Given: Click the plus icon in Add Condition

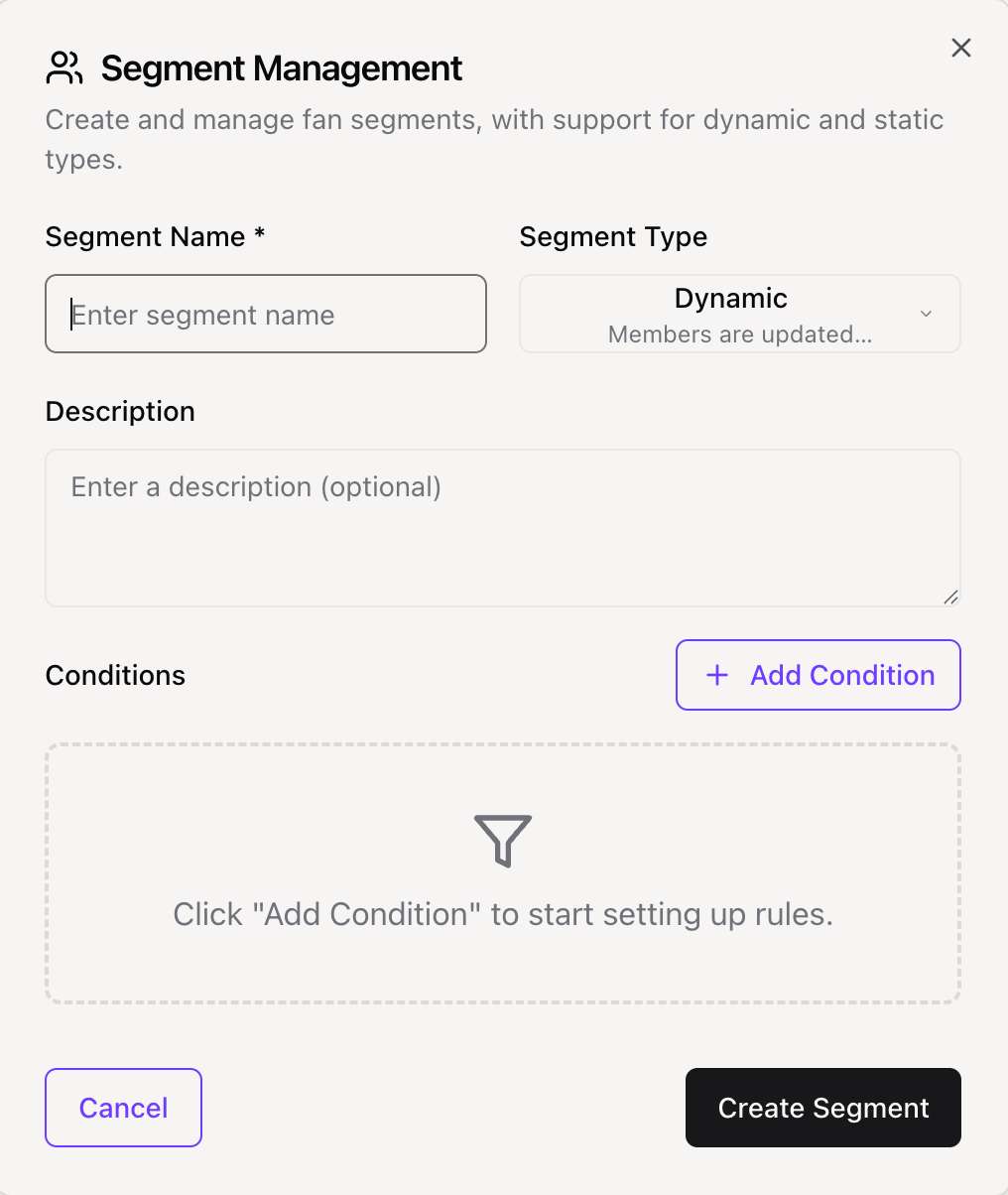Looking at the screenshot, I should pyautogui.click(x=716, y=675).
